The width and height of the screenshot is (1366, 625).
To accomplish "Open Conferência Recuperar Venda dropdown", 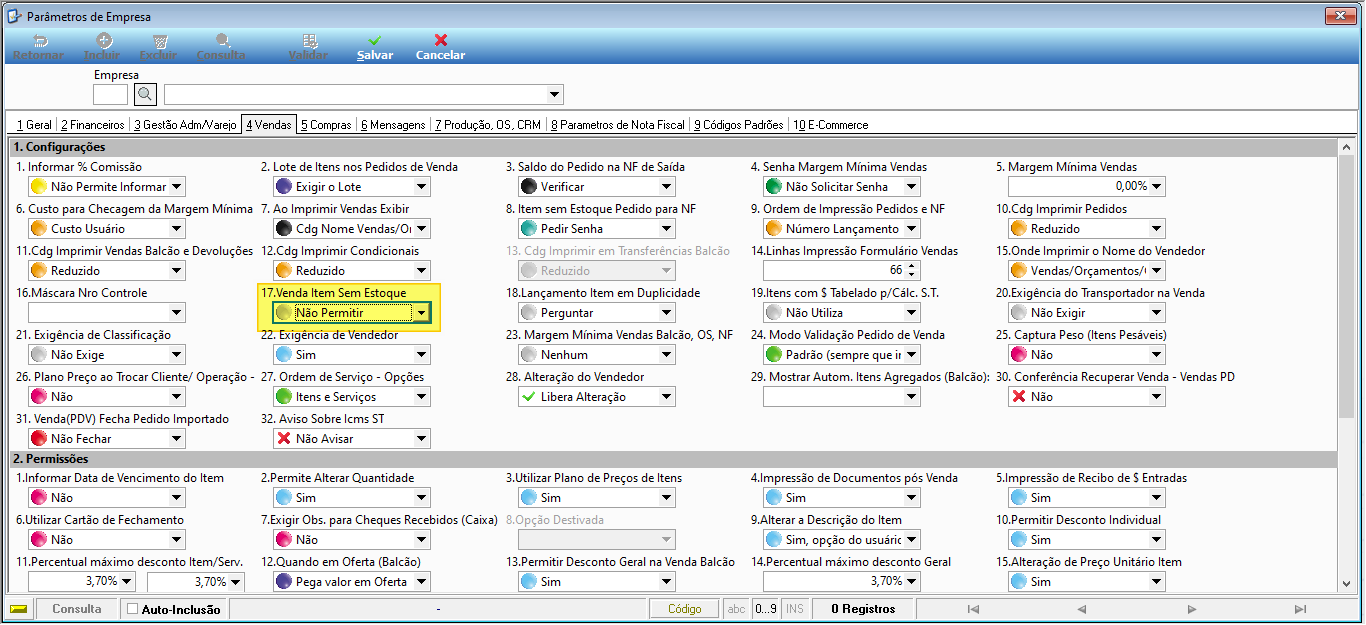I will pos(1156,397).
